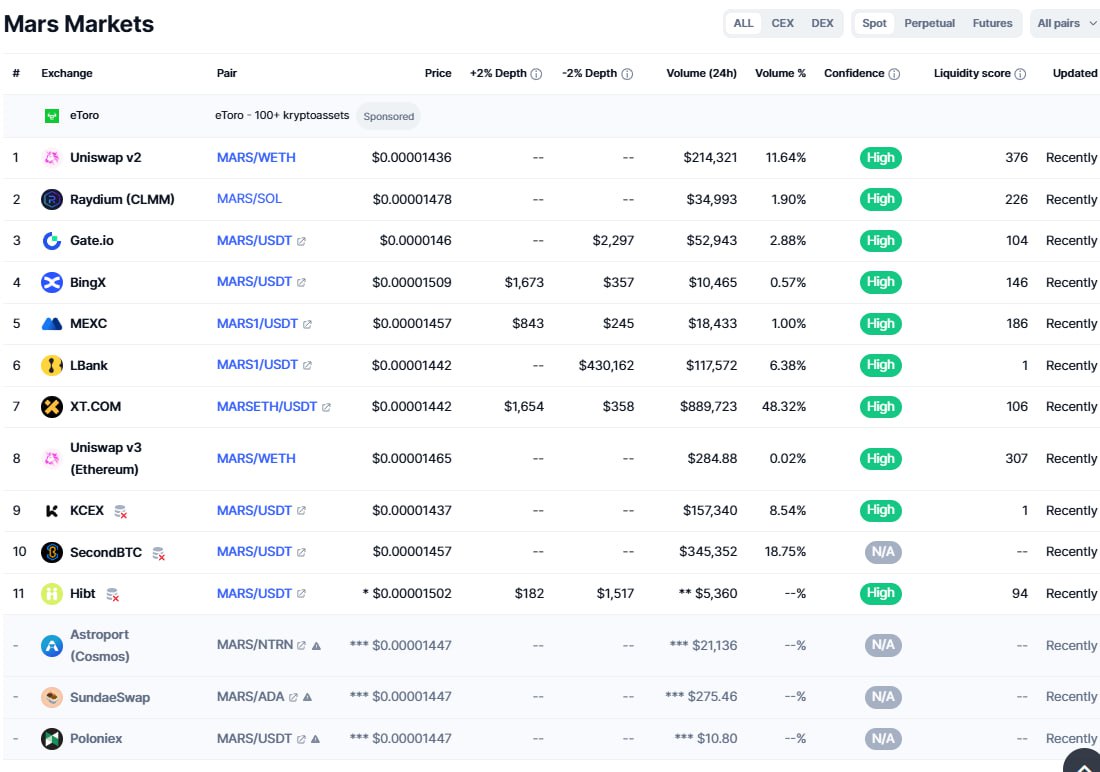Select the ALL exchange filter tab
Viewport: 1100px width, 772px height.
click(743, 23)
